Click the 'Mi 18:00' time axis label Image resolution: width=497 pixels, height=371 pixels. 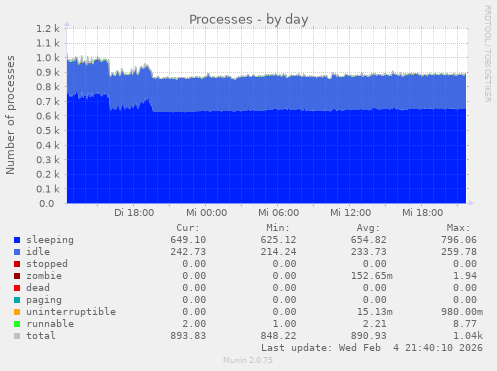coord(422,213)
